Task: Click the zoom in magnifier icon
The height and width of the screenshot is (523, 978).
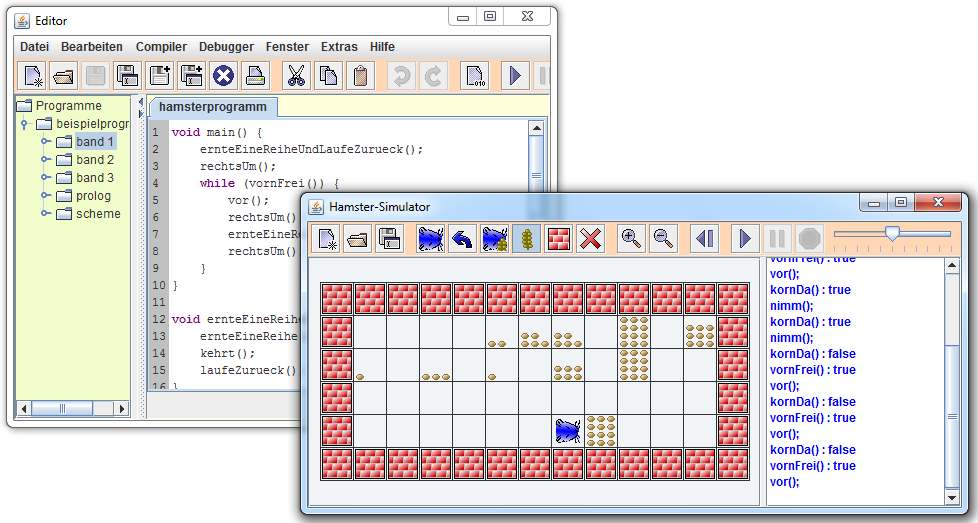Action: (x=631, y=238)
